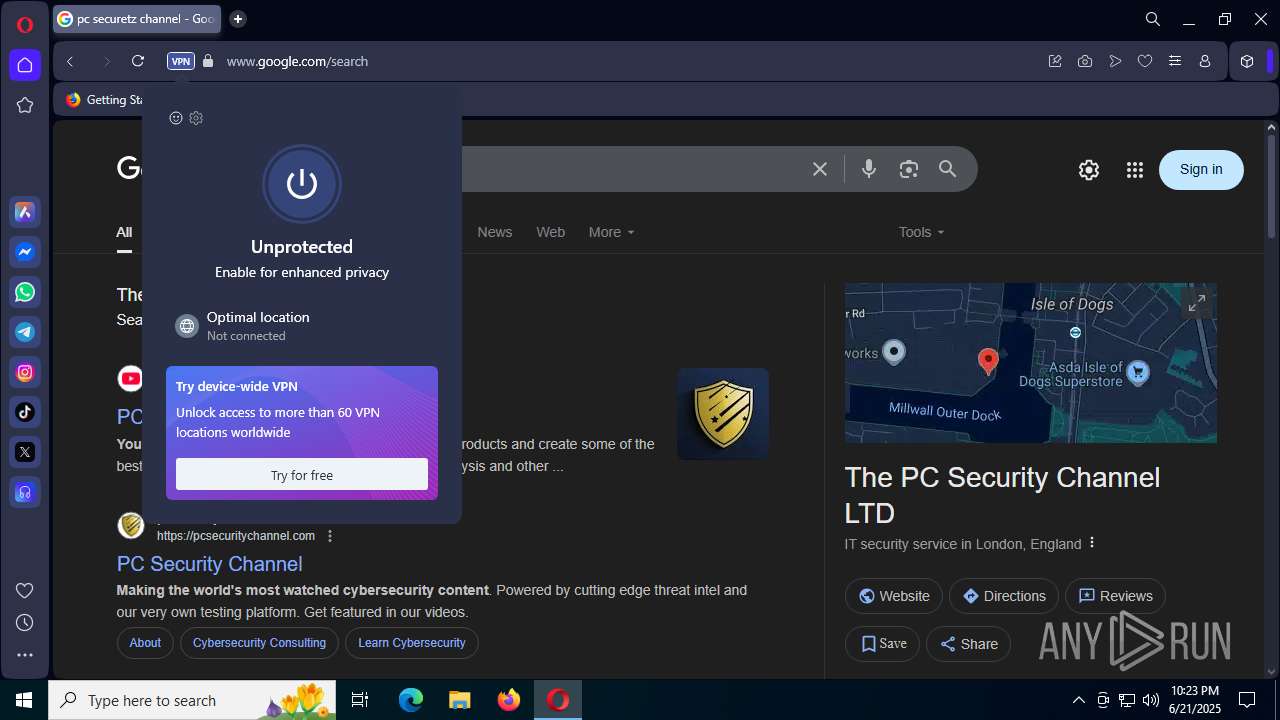1280x720 pixels.
Task: Open WhatsApp in sidebar
Action: 25,292
